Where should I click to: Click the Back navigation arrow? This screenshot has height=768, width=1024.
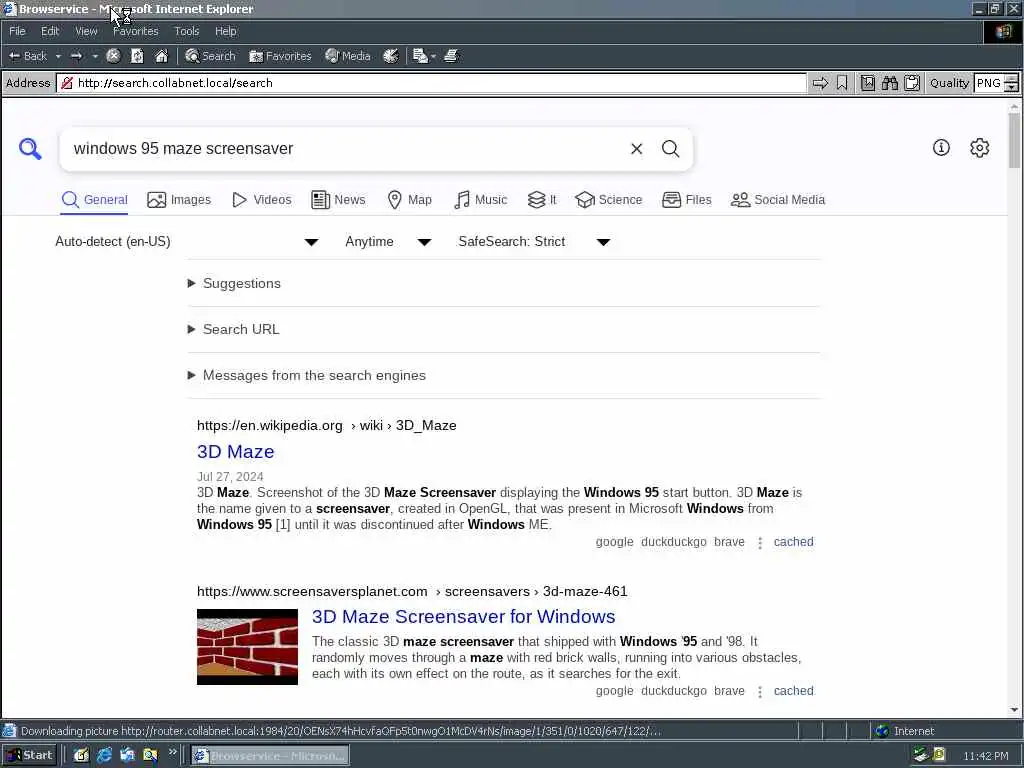pyautogui.click(x=27, y=56)
